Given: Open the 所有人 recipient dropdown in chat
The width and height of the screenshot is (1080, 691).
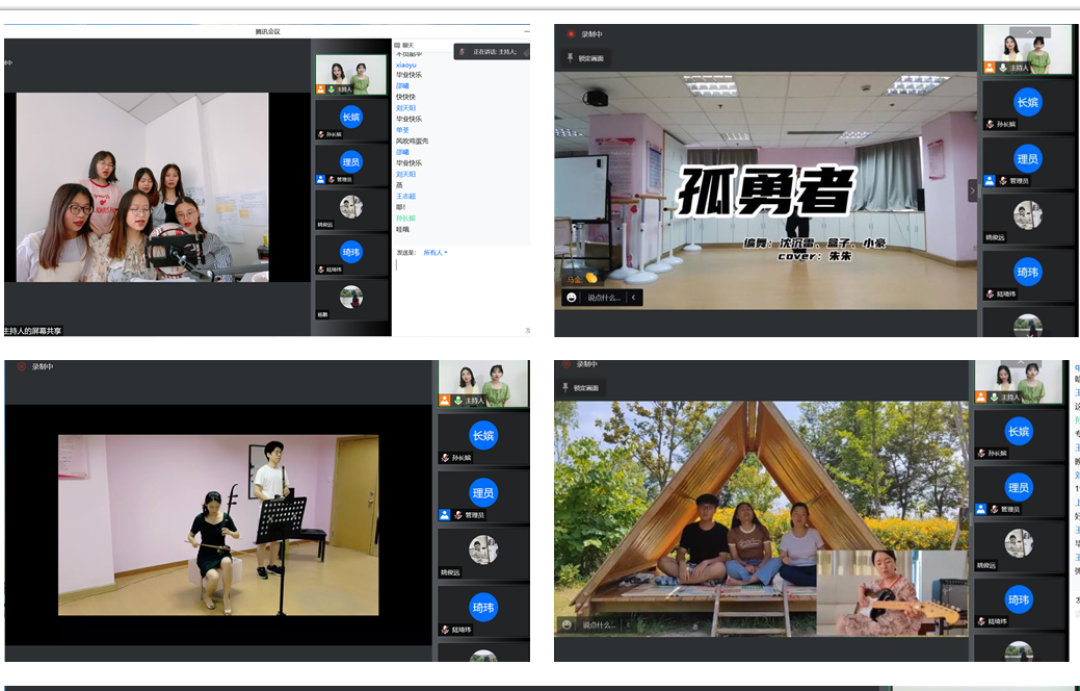Looking at the screenshot, I should click(x=435, y=252).
